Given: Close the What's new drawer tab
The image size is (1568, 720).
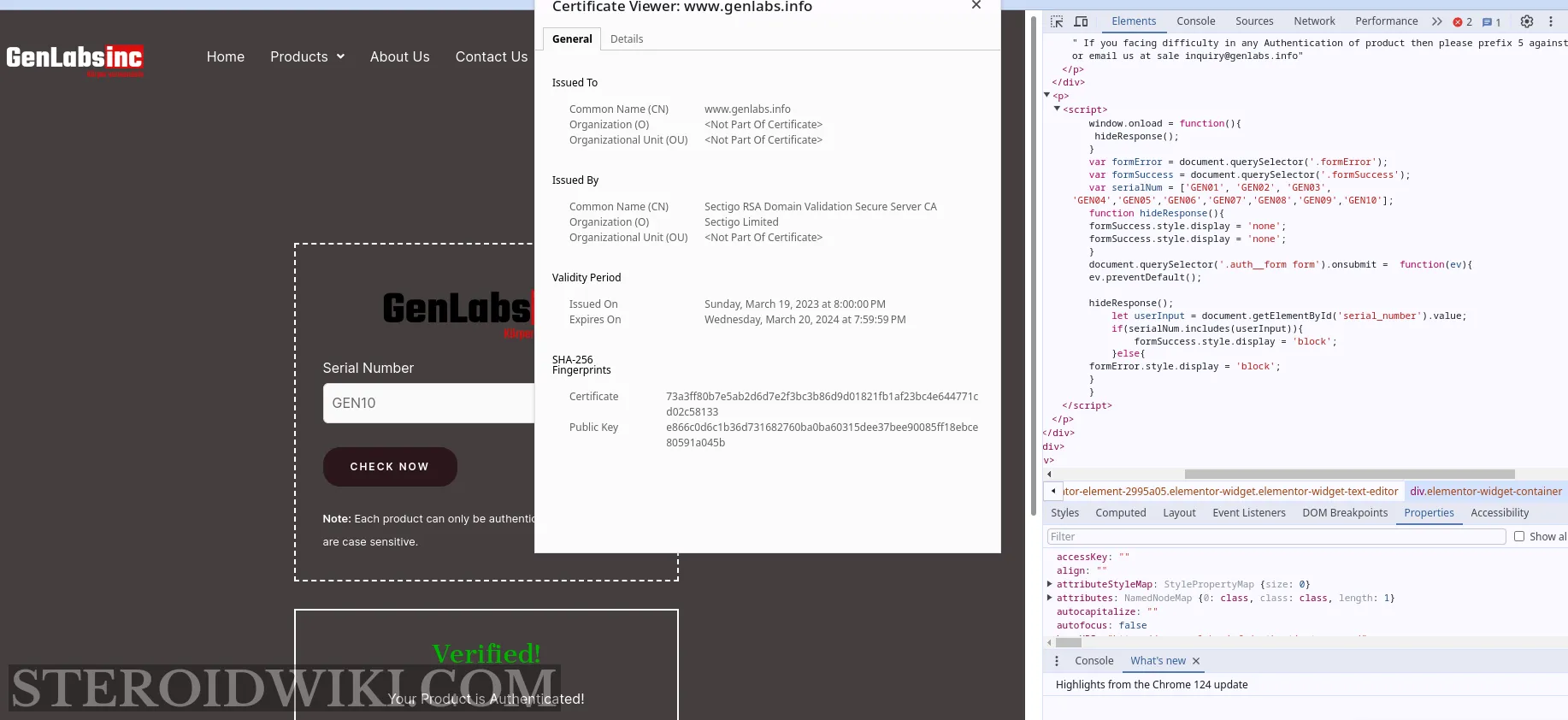Looking at the screenshot, I should (1196, 661).
